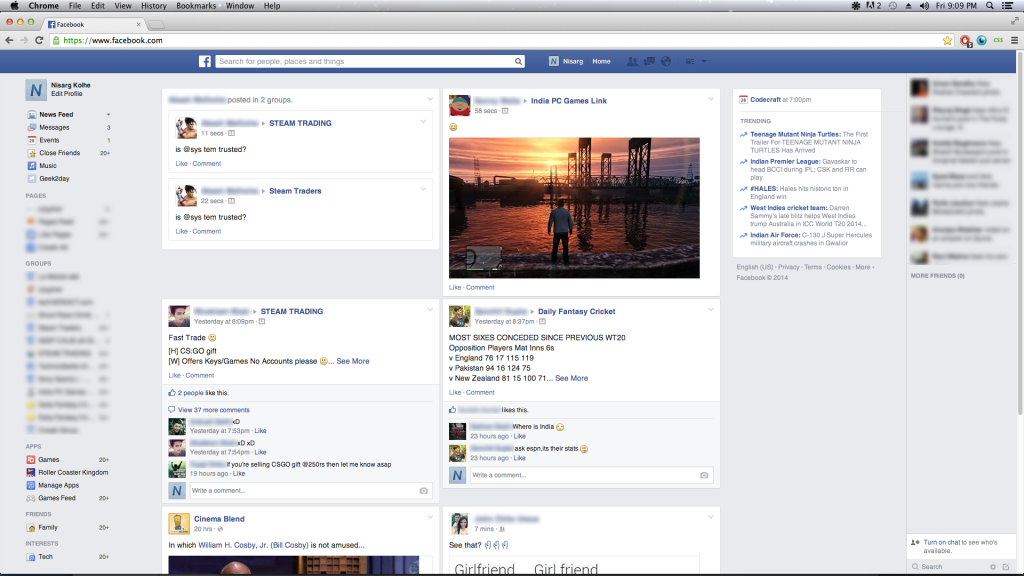Image resolution: width=1024 pixels, height=576 pixels.
Task: Click the Games app icon in the sidebar
Action: [x=31, y=460]
